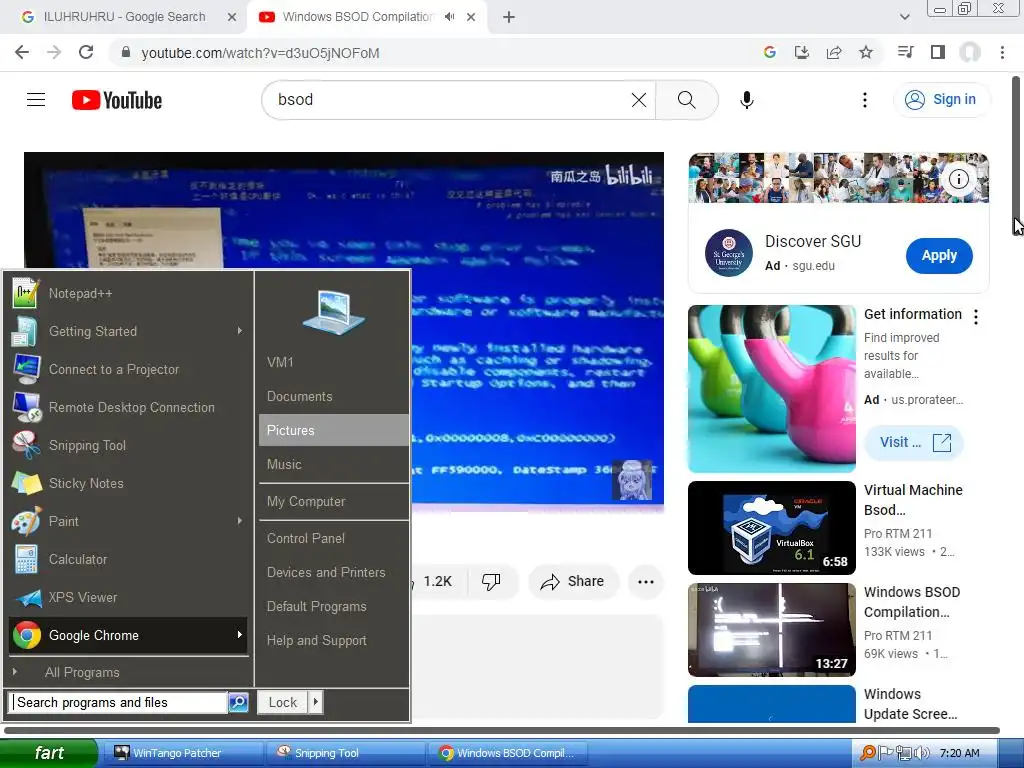Select Google Chrome in Start menu
1024x768 pixels.
[128, 635]
